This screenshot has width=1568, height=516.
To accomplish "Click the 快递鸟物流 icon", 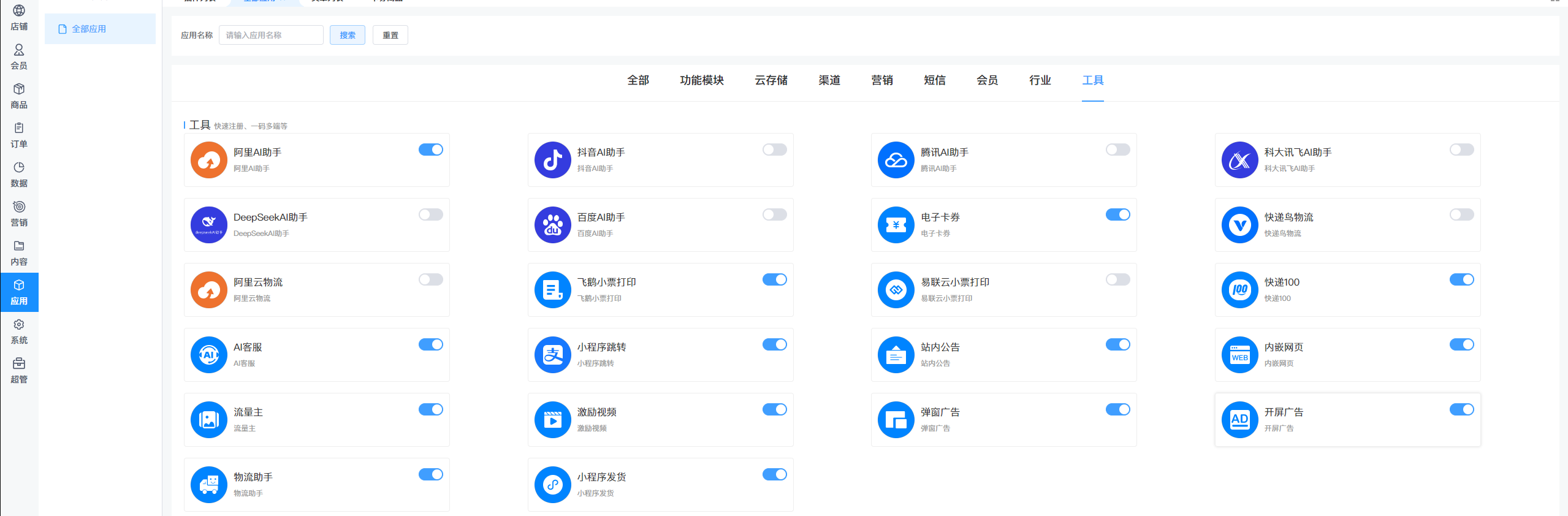I will (1240, 225).
